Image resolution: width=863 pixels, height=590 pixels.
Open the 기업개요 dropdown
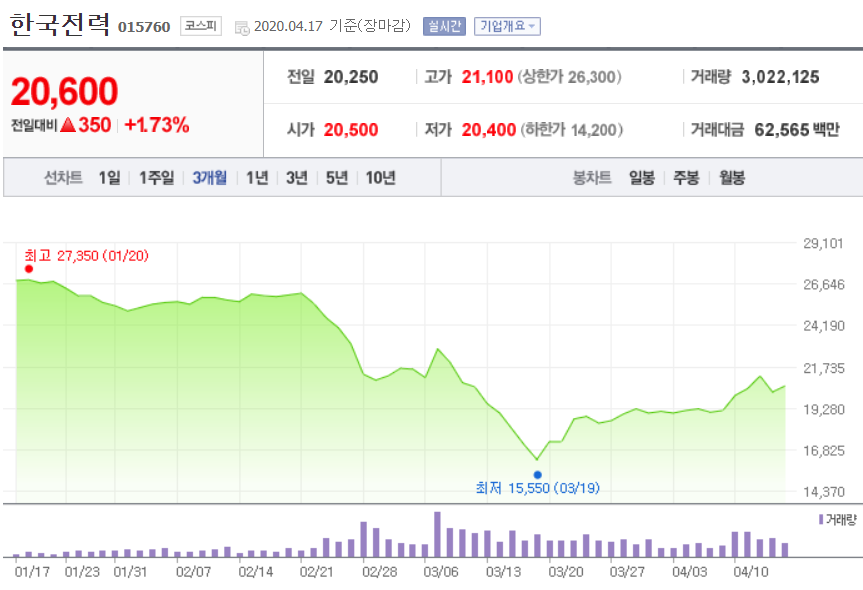click(x=507, y=26)
